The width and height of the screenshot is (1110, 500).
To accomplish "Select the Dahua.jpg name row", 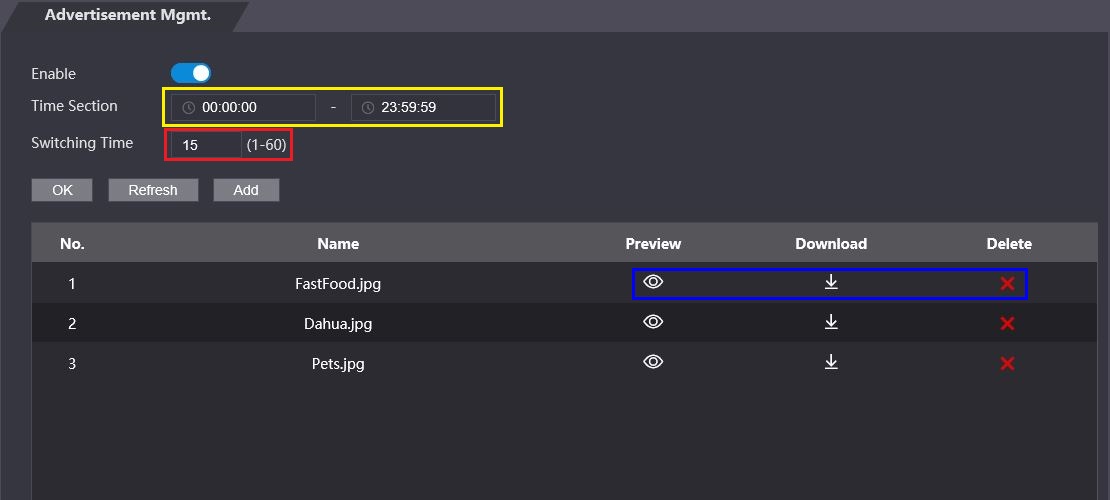I will (x=338, y=323).
